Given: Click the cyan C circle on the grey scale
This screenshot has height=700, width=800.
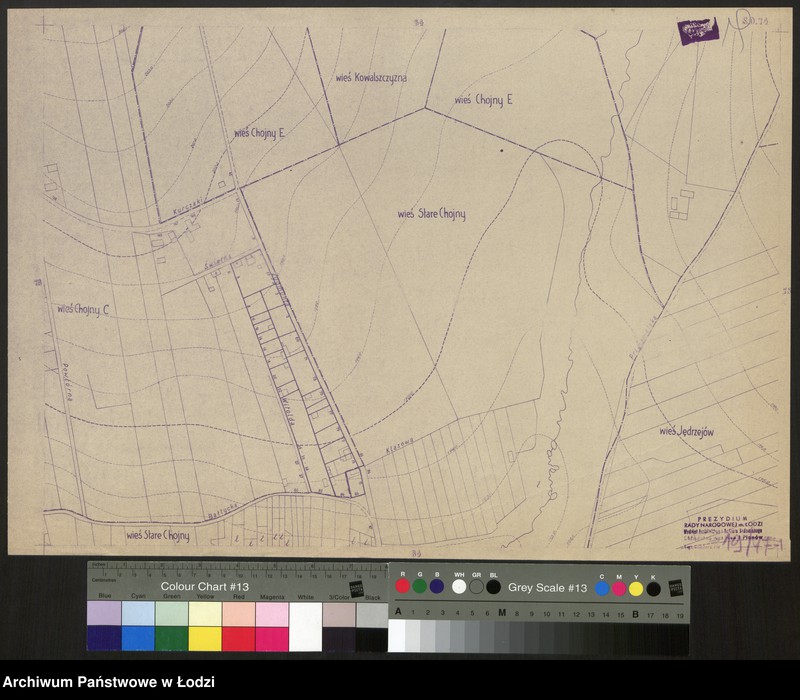Looking at the screenshot, I should pos(602,588).
